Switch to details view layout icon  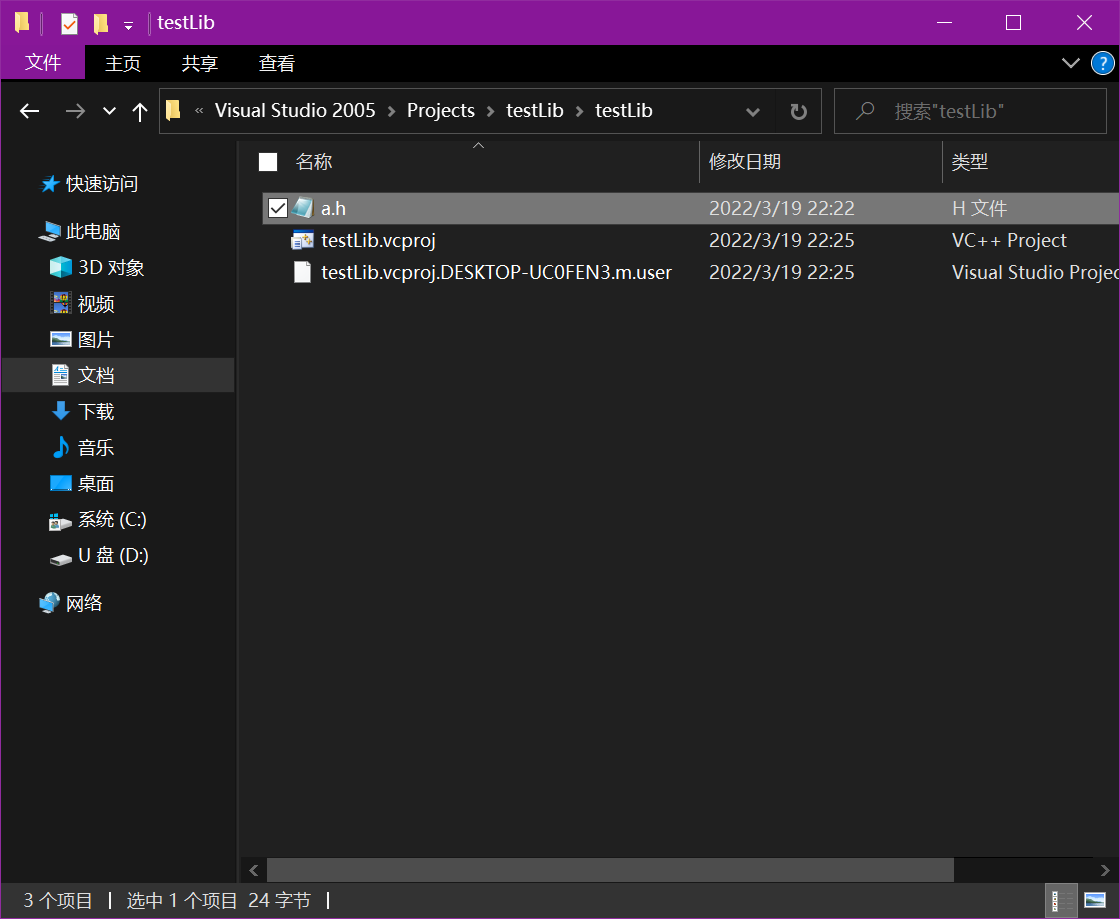(x=1061, y=900)
